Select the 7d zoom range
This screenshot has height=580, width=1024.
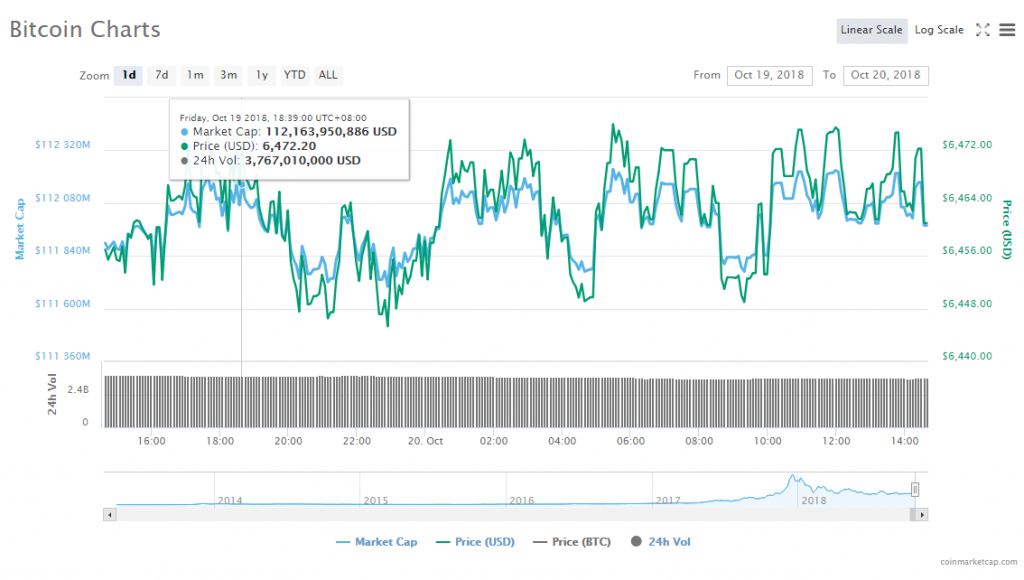click(161, 75)
